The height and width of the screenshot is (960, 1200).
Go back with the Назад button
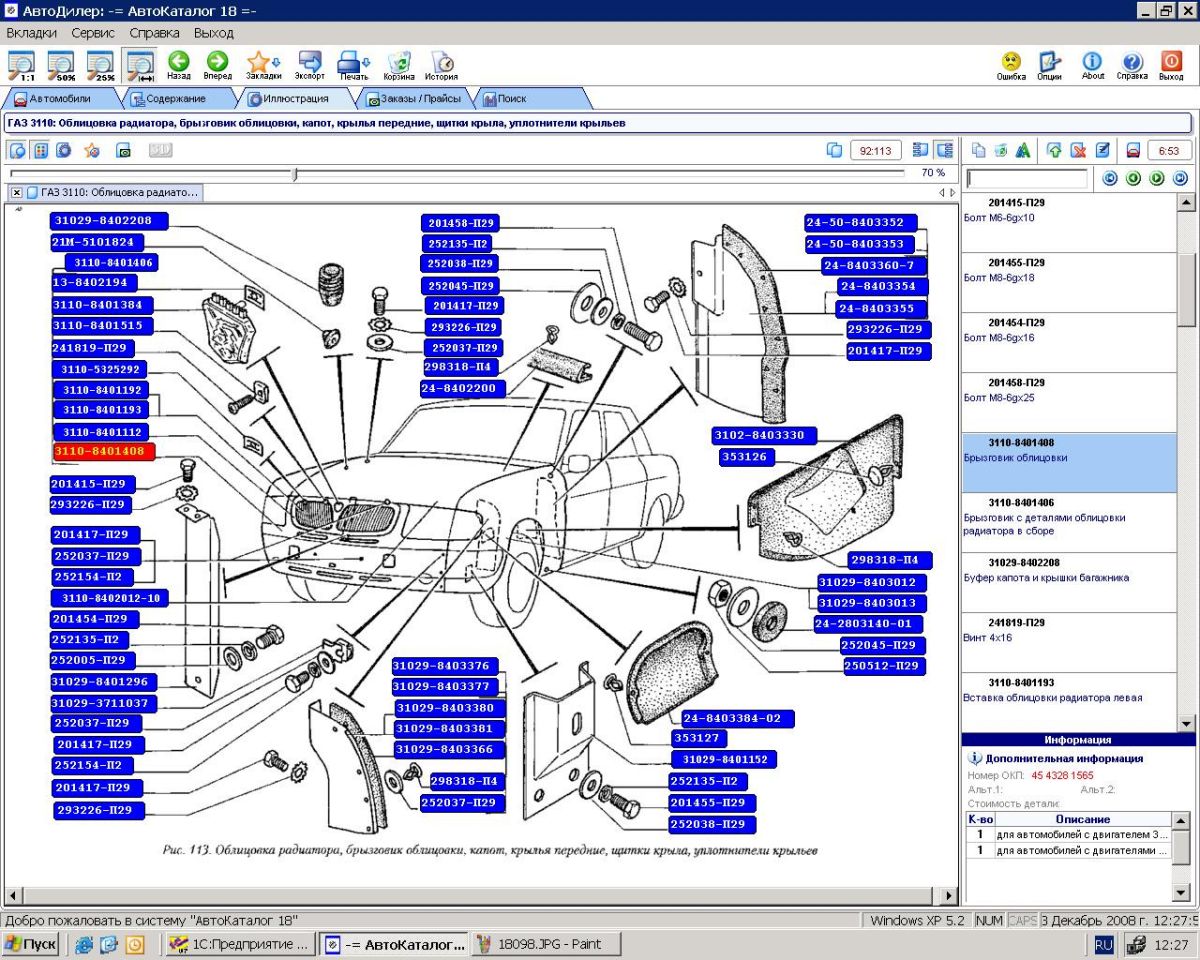pyautogui.click(x=179, y=65)
